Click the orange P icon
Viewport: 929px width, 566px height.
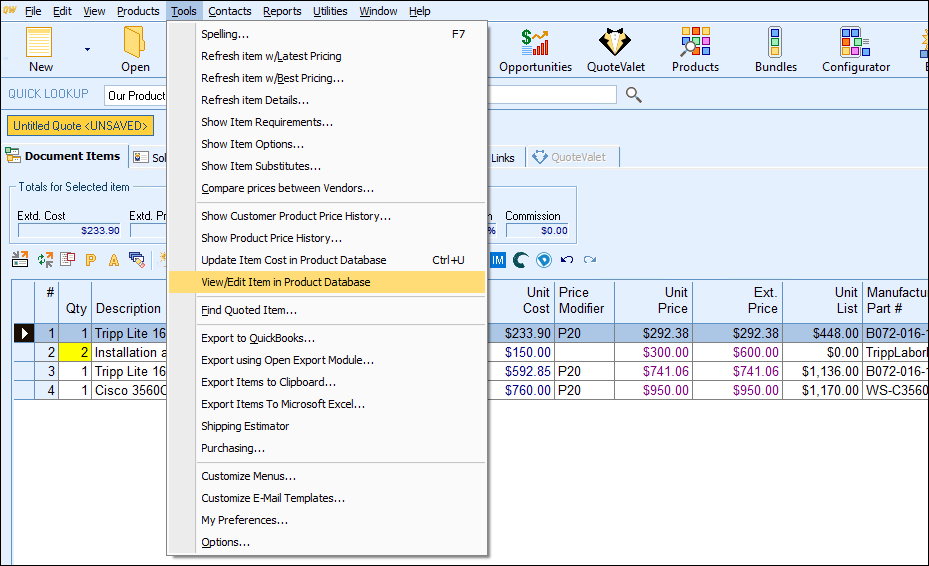coord(90,260)
